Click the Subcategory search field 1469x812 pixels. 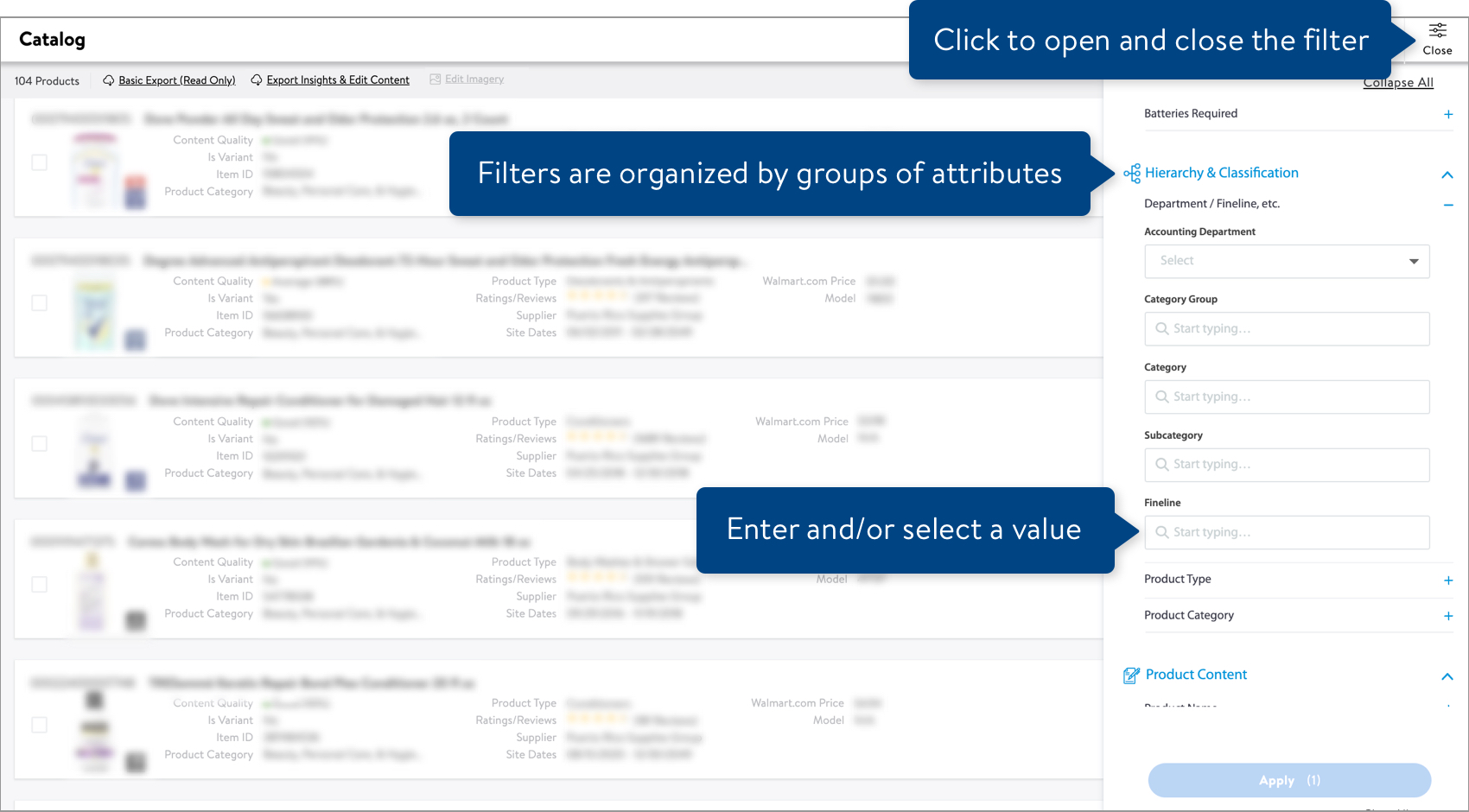click(x=1287, y=465)
